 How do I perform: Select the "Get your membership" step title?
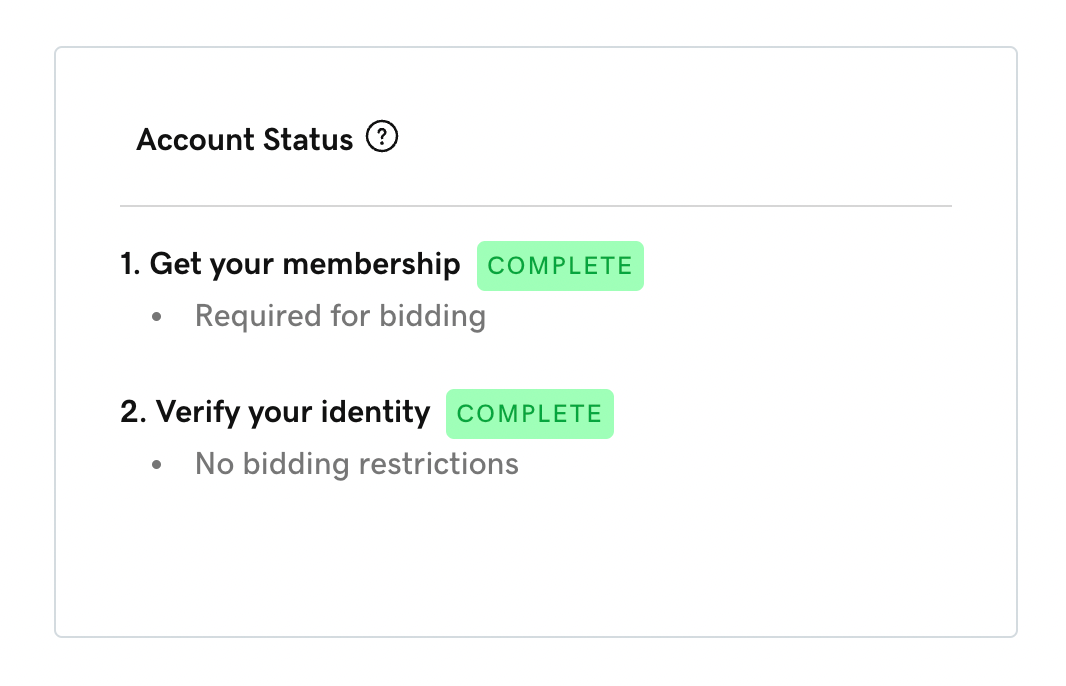(x=304, y=265)
